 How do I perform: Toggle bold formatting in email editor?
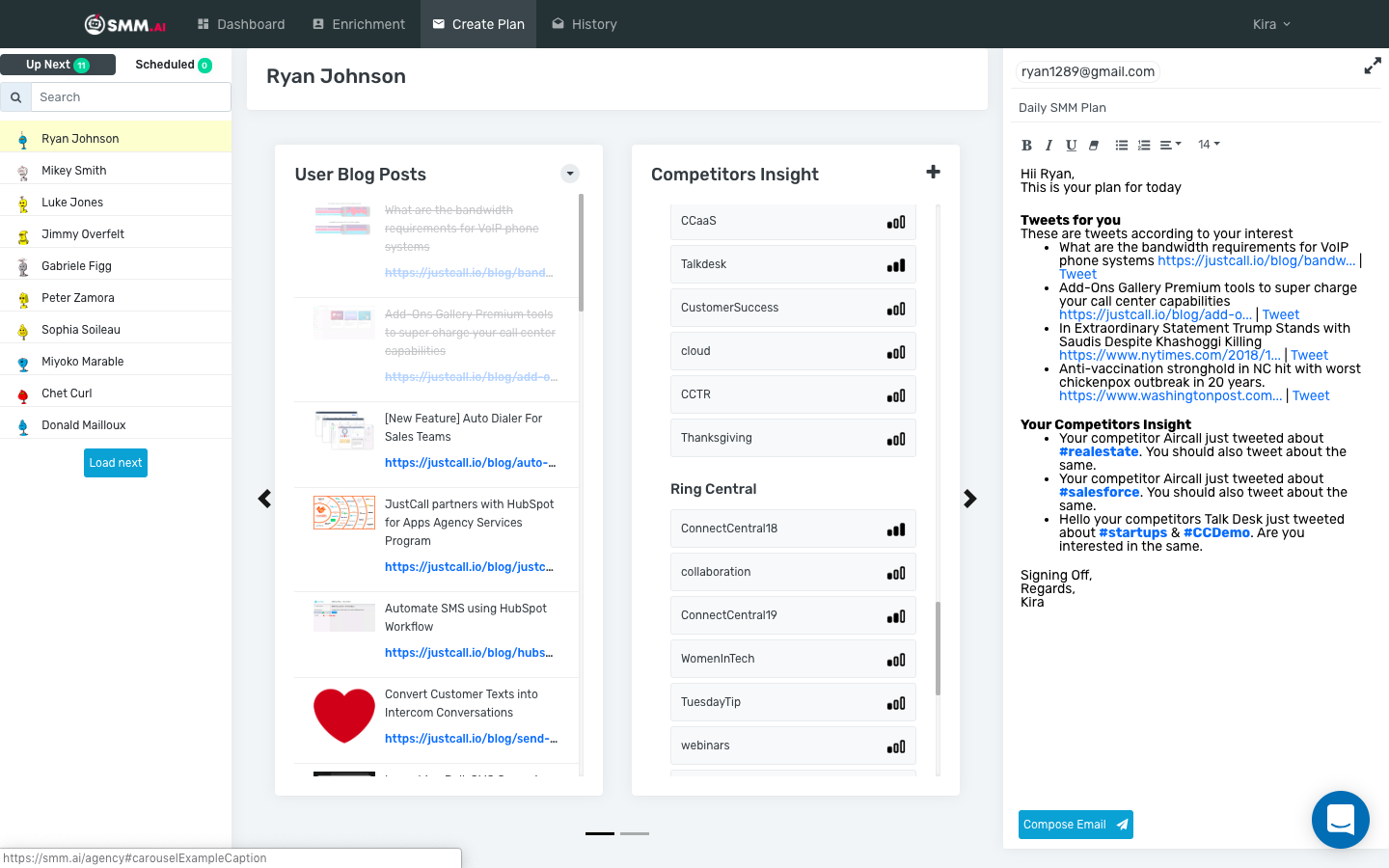pyautogui.click(x=1026, y=145)
